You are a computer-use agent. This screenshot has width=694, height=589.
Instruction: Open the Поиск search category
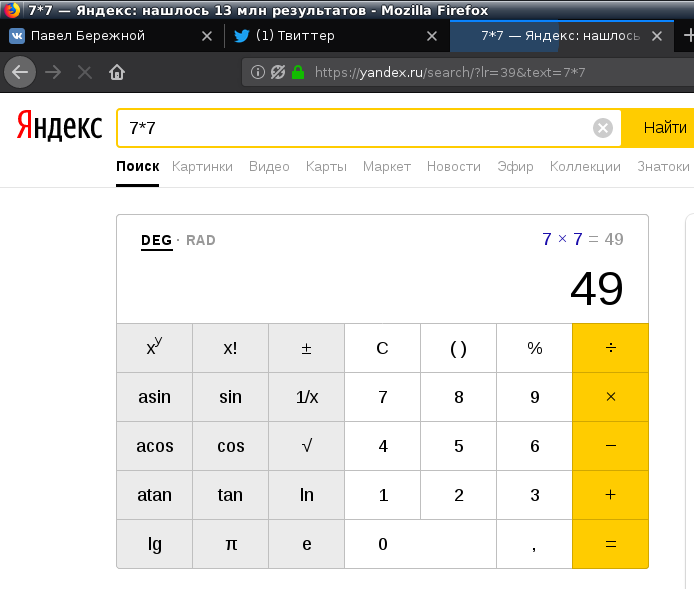[138, 166]
